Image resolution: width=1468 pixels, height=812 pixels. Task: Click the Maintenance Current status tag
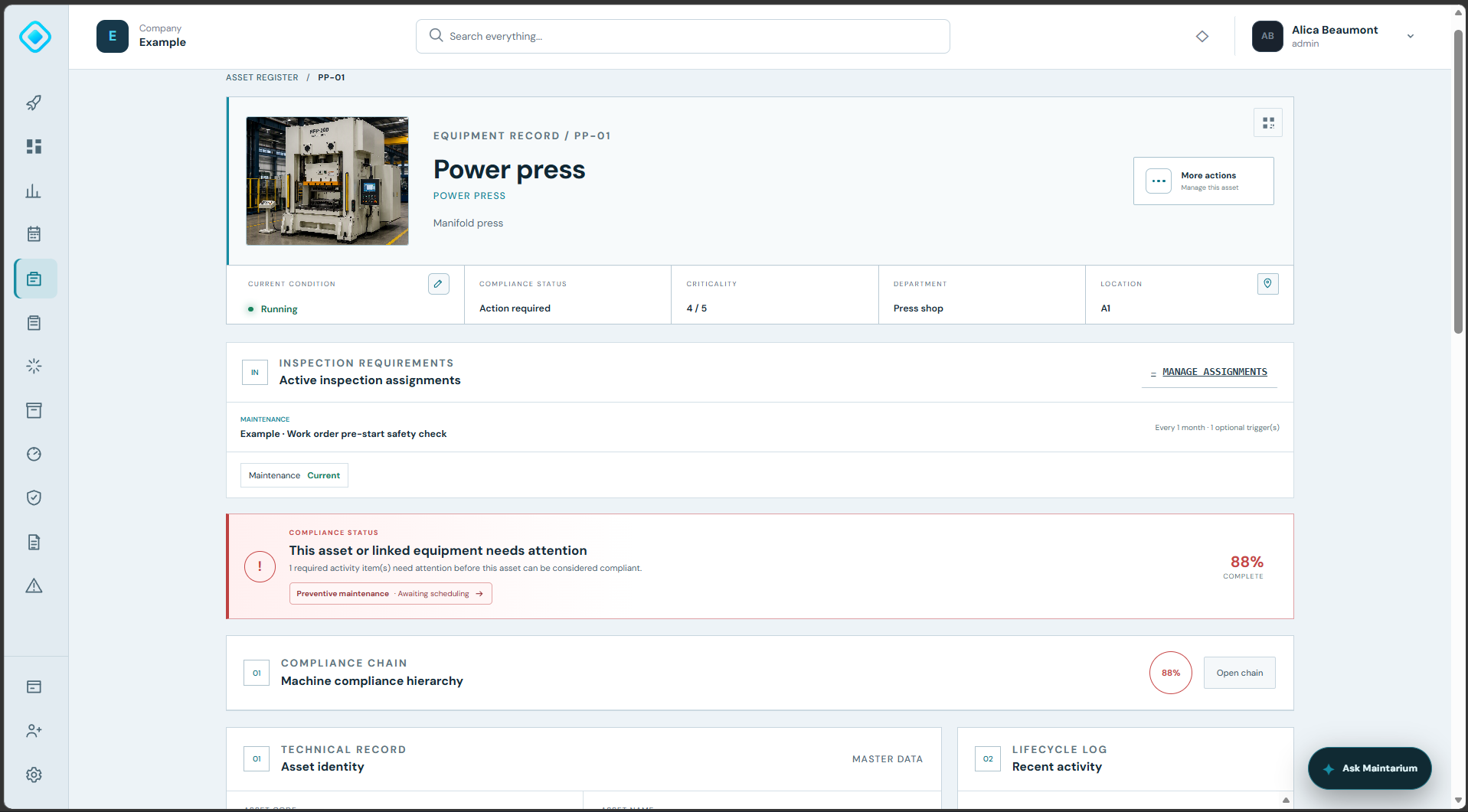(294, 475)
